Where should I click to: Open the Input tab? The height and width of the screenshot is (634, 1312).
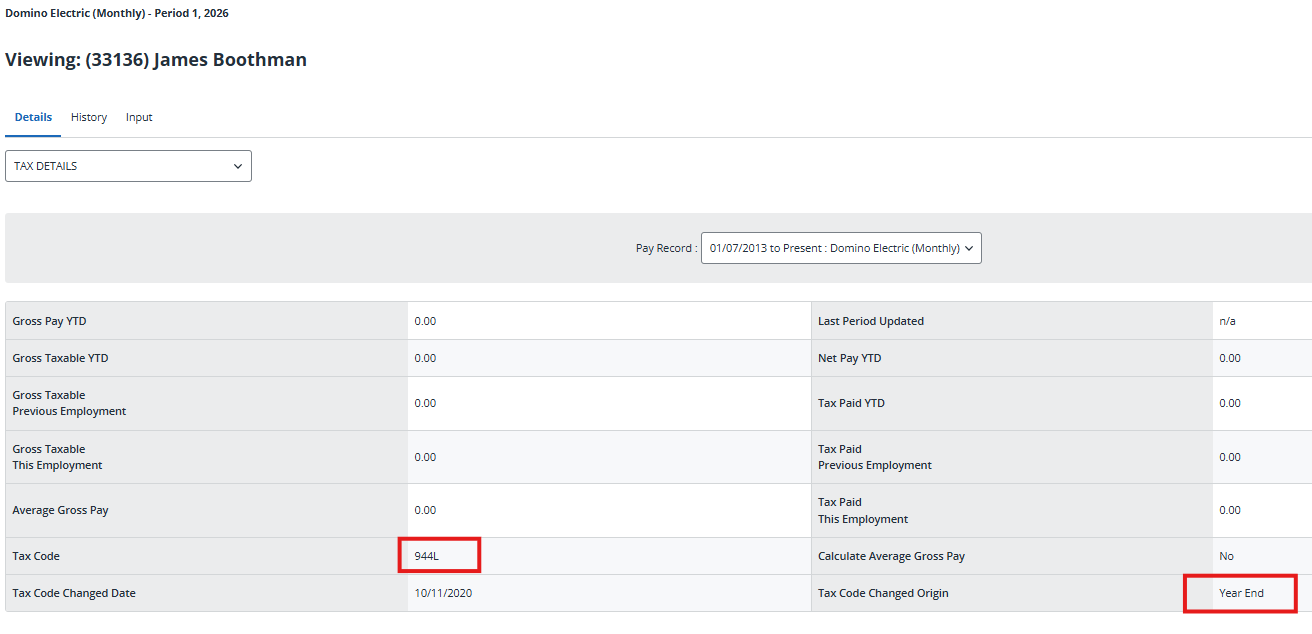139,117
